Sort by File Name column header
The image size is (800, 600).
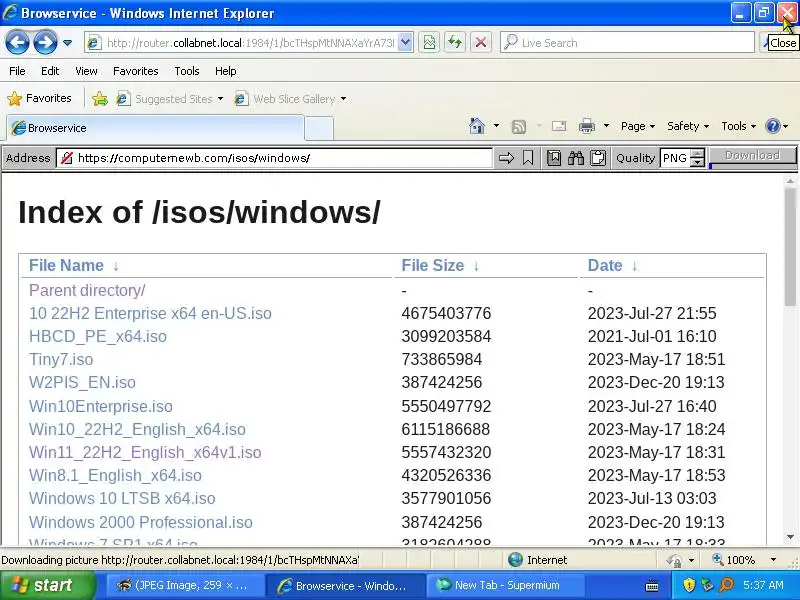pos(66,265)
